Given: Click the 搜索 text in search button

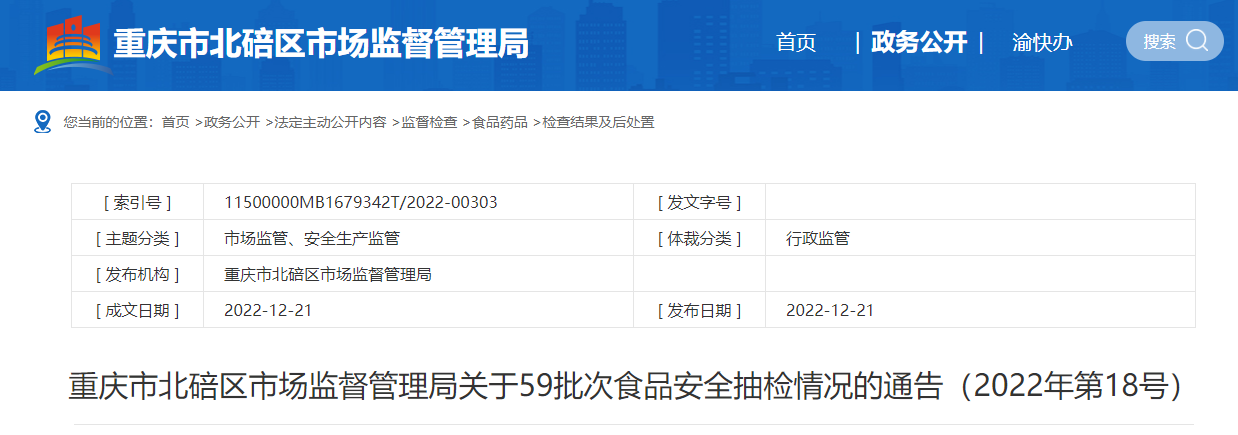Looking at the screenshot, I should (1159, 42).
